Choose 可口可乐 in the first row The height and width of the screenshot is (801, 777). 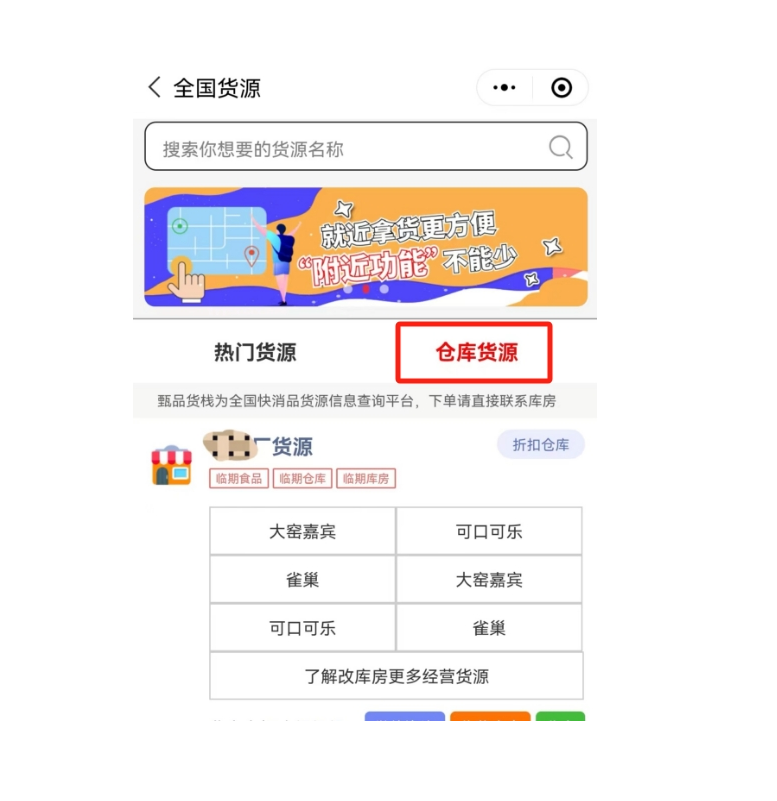coord(489,531)
